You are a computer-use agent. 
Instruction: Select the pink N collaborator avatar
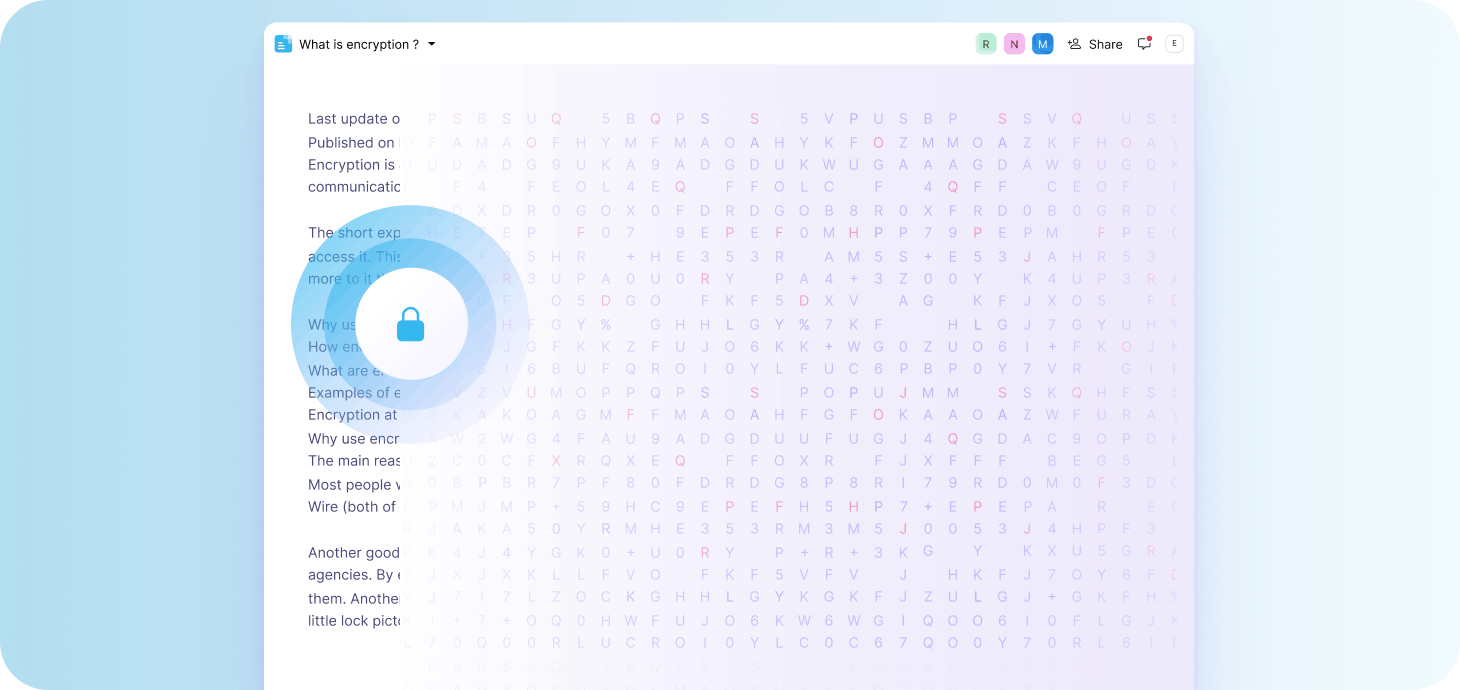coord(1014,44)
